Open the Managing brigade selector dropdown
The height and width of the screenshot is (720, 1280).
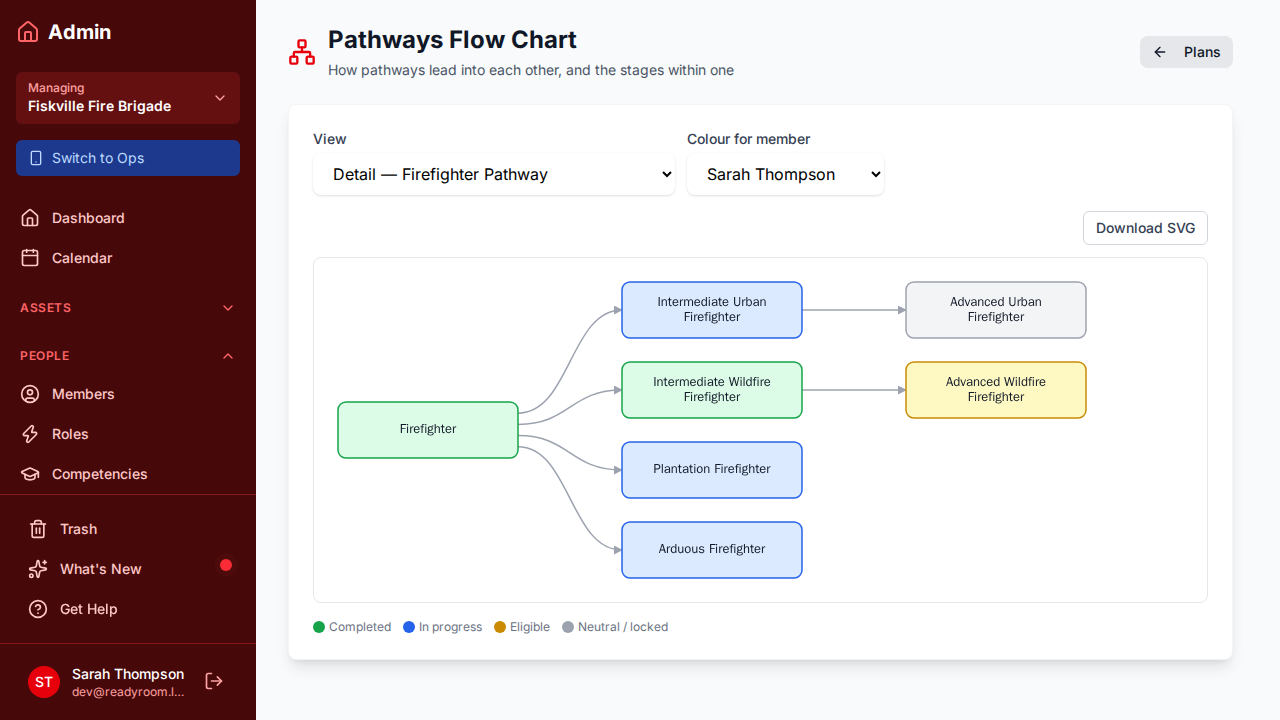[x=128, y=98]
